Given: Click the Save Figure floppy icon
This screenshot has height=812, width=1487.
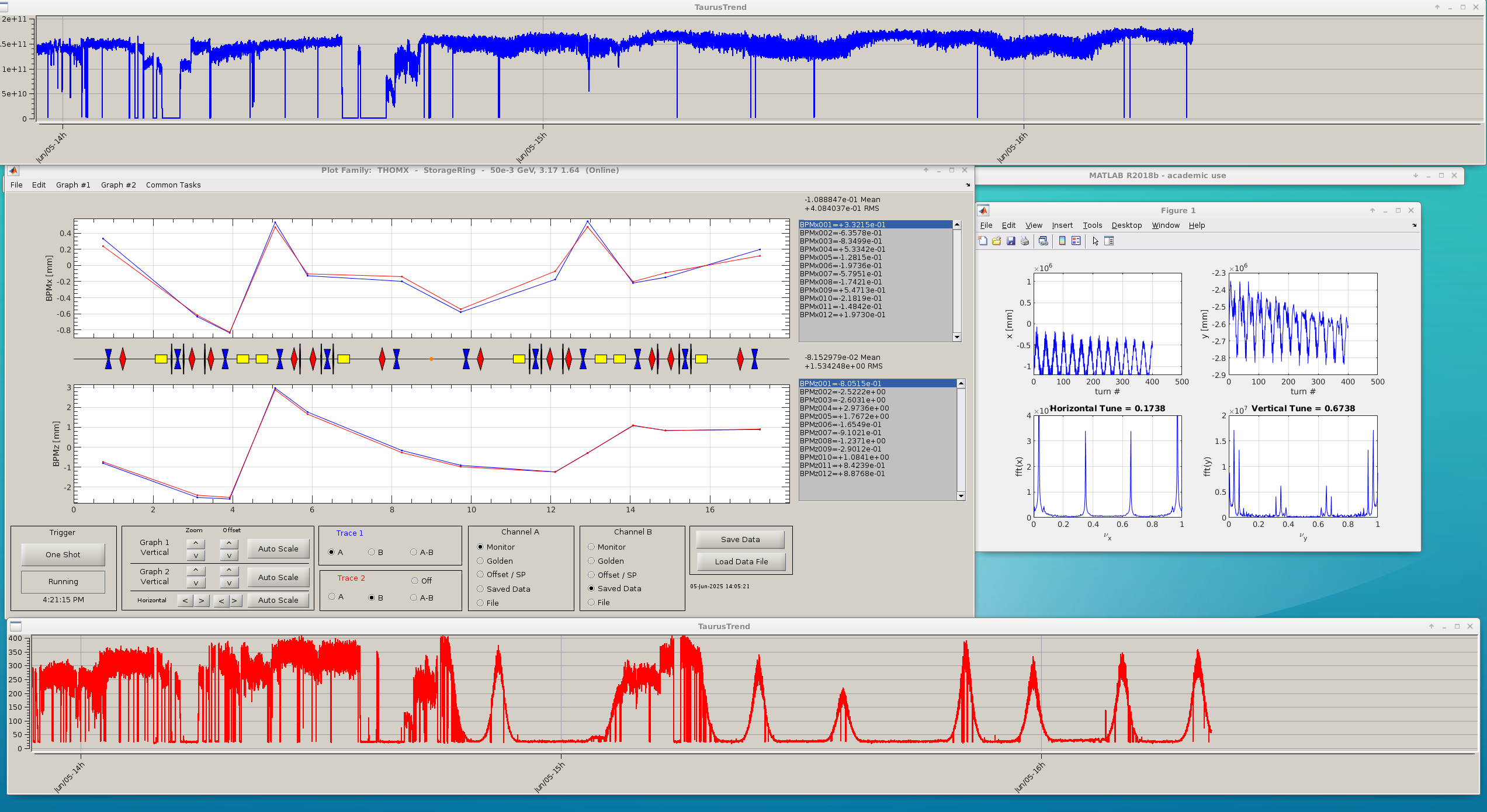Looking at the screenshot, I should click(1011, 241).
